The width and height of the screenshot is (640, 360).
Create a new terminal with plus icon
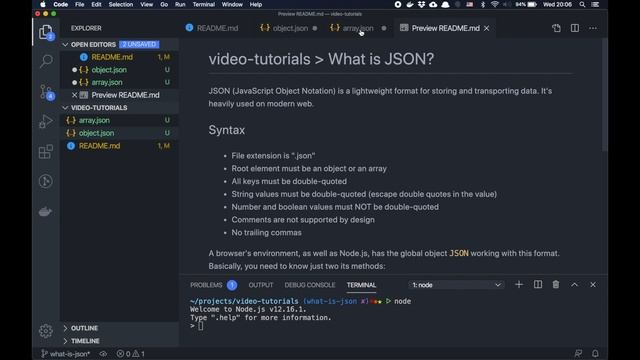point(519,284)
